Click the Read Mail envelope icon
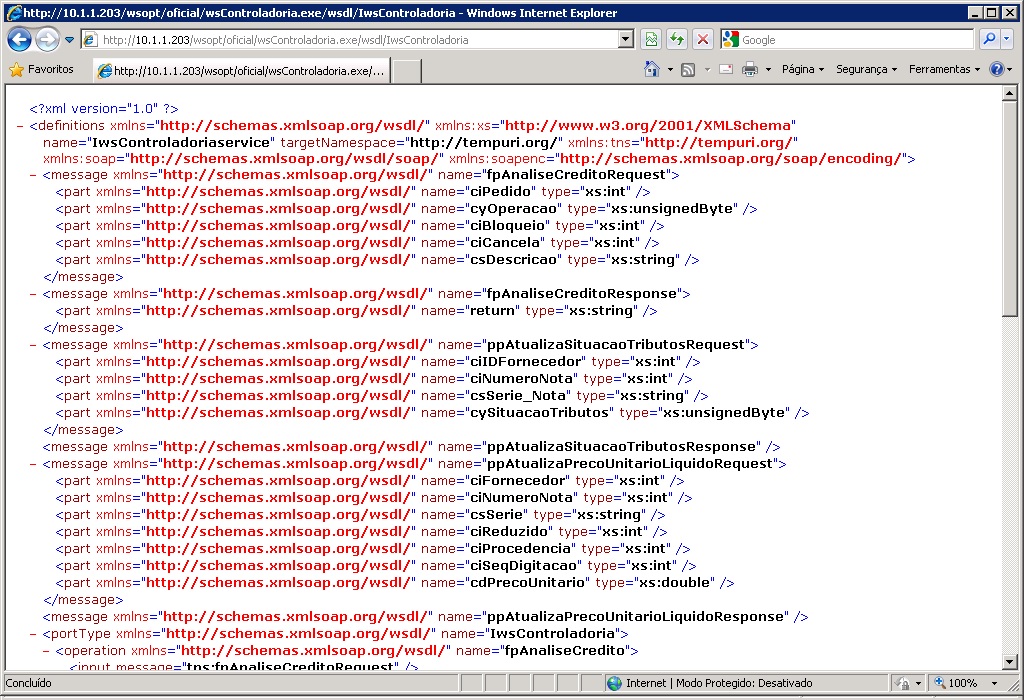Viewport: 1024px width, 700px height. (x=725, y=70)
